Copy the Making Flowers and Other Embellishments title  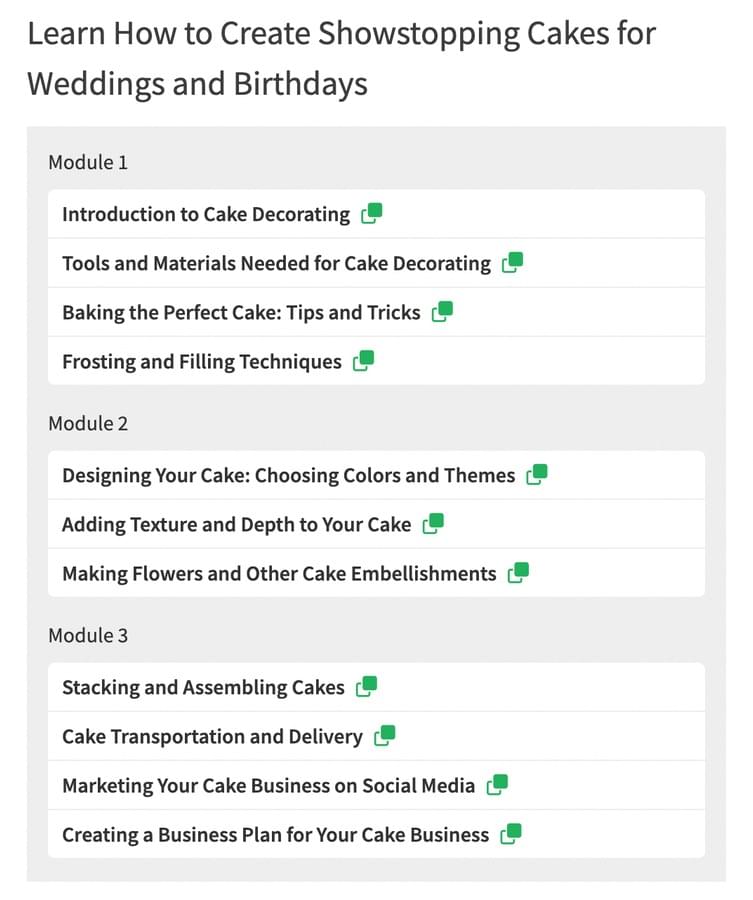(518, 573)
